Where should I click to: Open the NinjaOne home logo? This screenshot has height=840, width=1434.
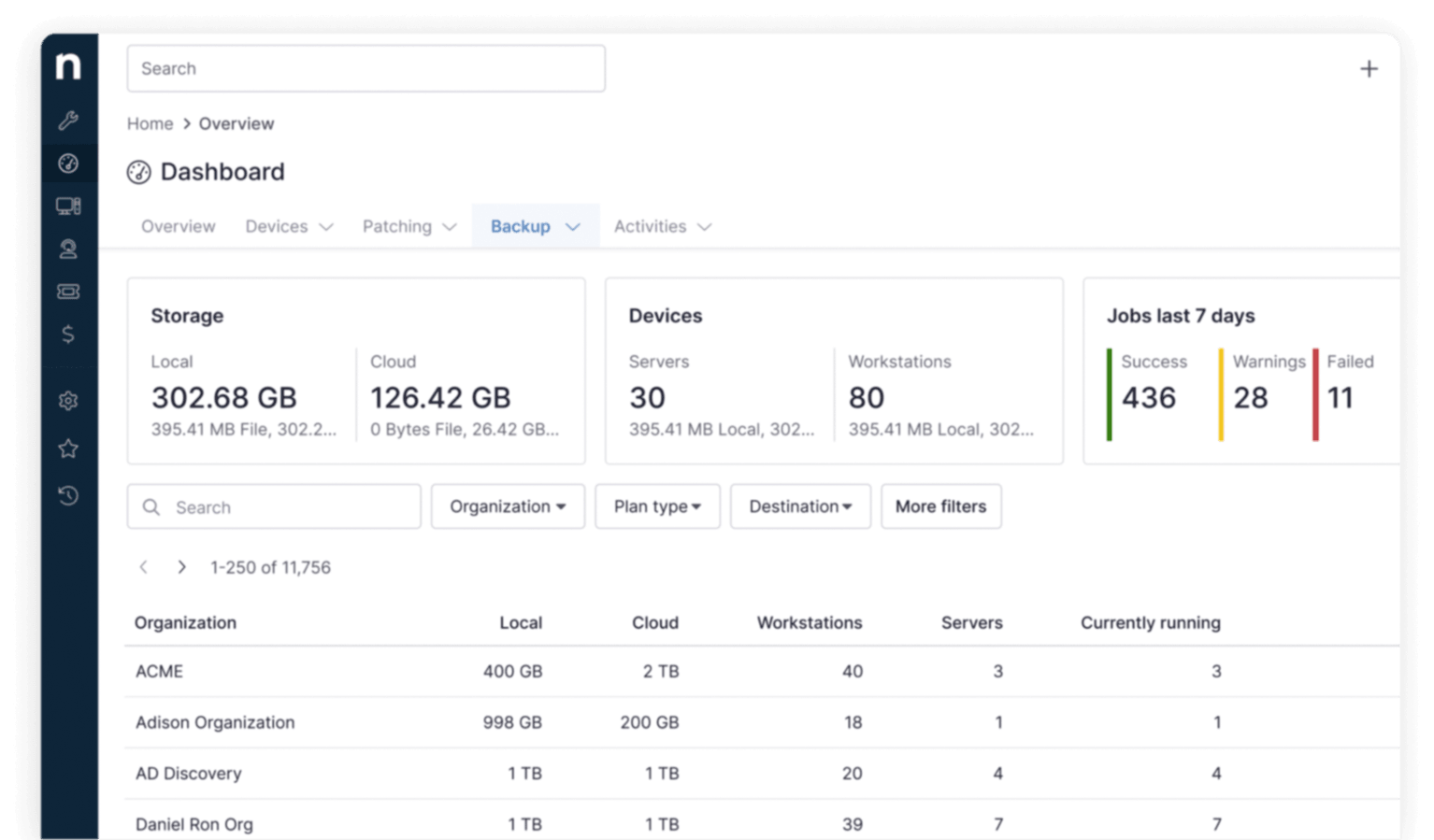(x=66, y=66)
